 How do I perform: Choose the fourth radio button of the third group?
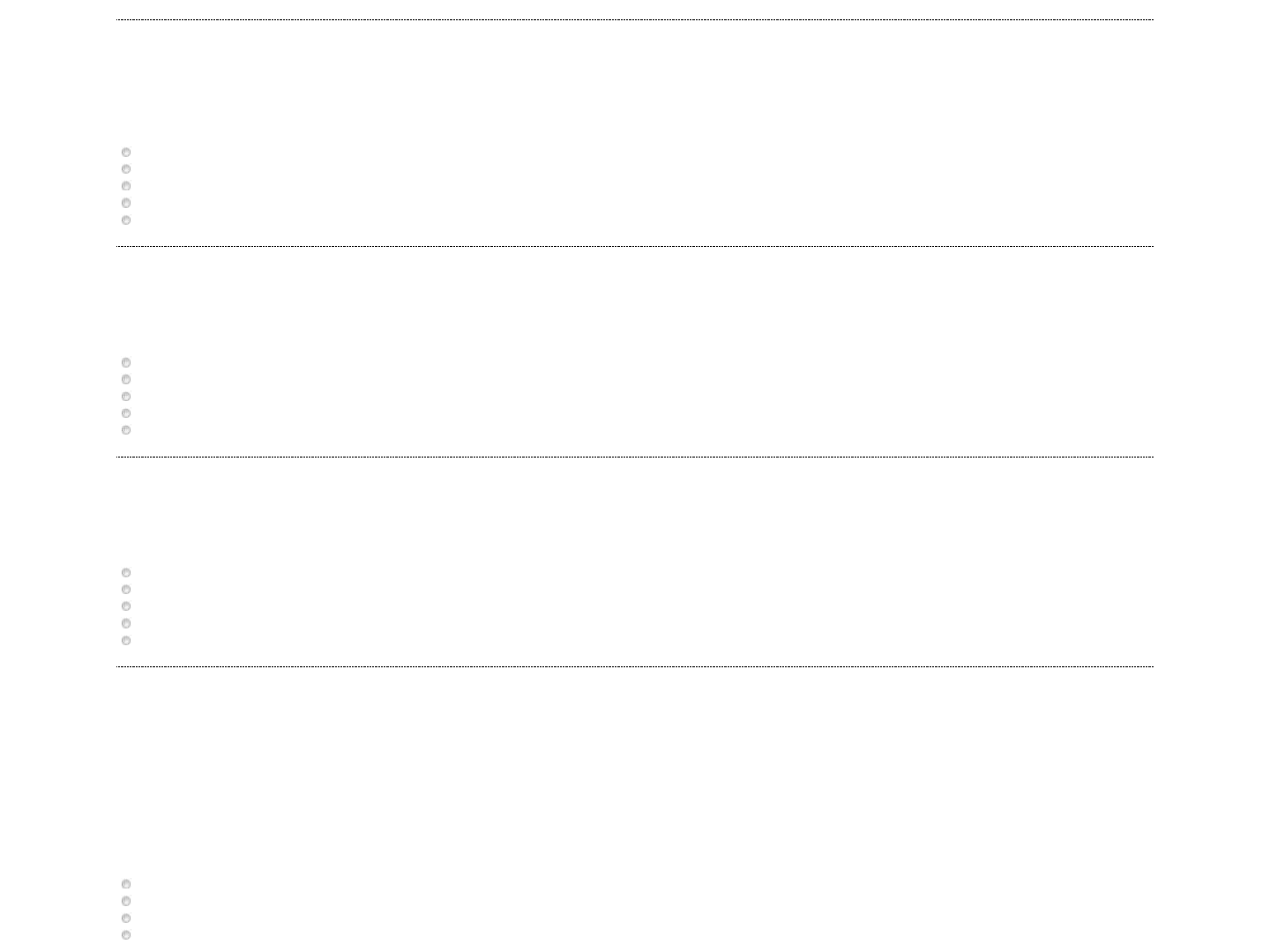point(126,624)
